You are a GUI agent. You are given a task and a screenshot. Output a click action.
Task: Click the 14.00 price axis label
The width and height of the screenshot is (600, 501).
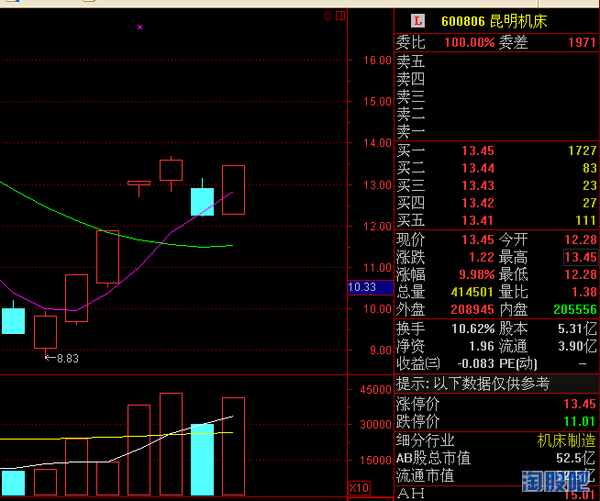377,143
